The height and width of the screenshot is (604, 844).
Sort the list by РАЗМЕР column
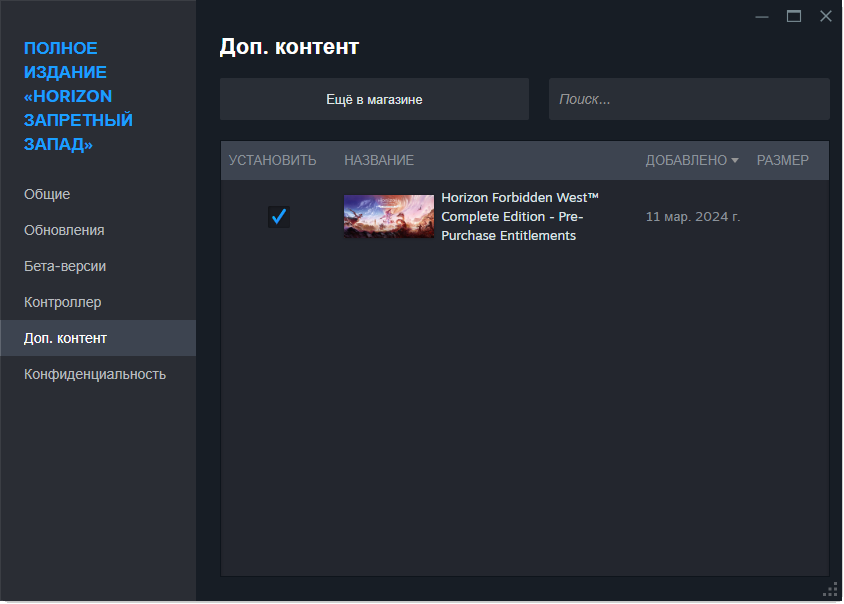tap(783, 160)
